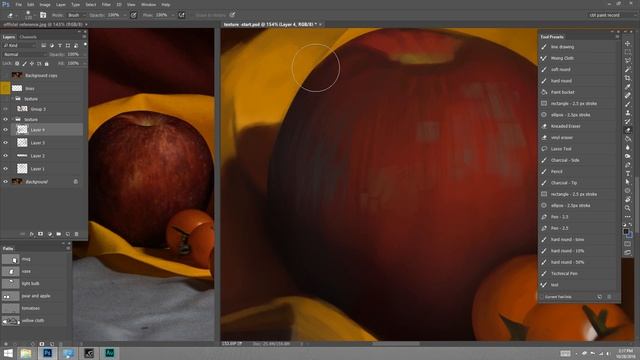
Task: Select the Zoom tool
Action: click(628, 208)
